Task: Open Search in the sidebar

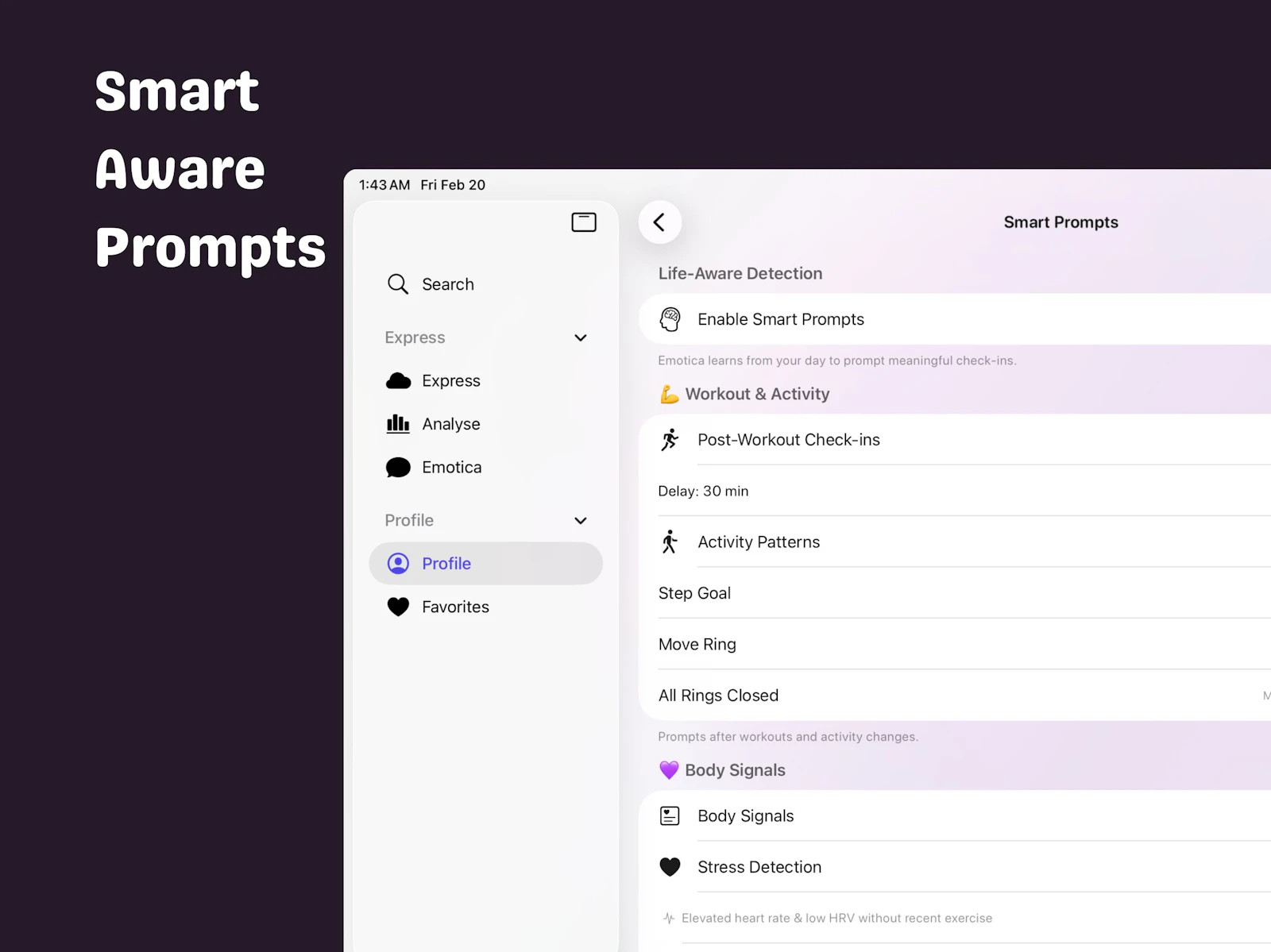Action: (485, 284)
